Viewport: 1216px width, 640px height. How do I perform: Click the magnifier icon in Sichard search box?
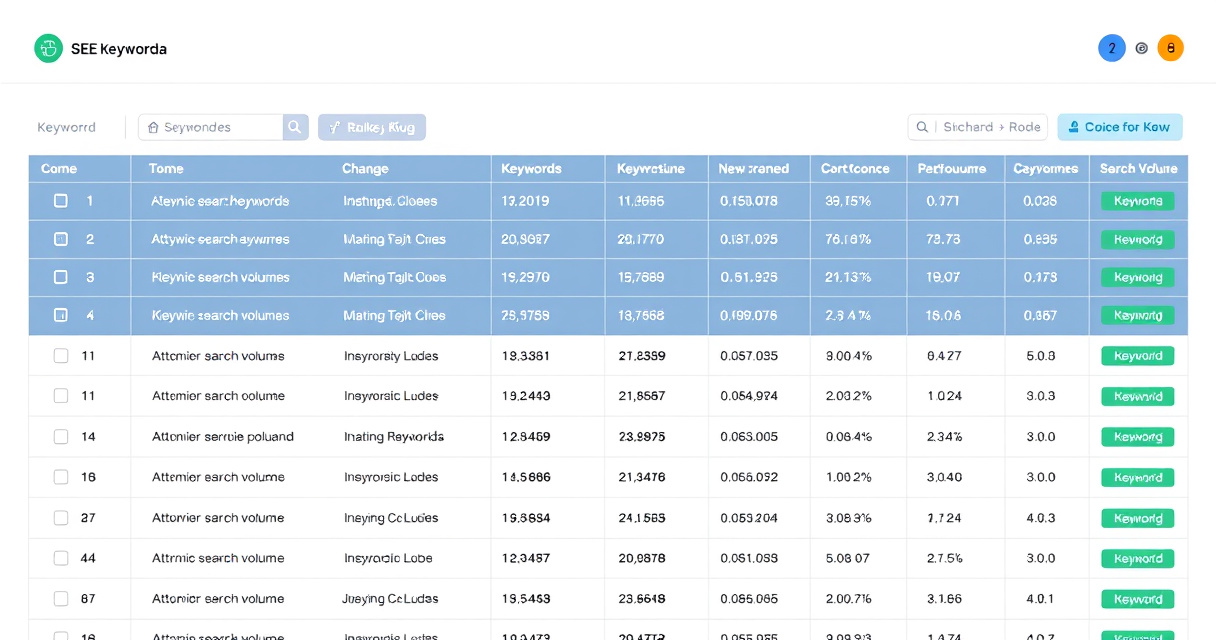[923, 127]
